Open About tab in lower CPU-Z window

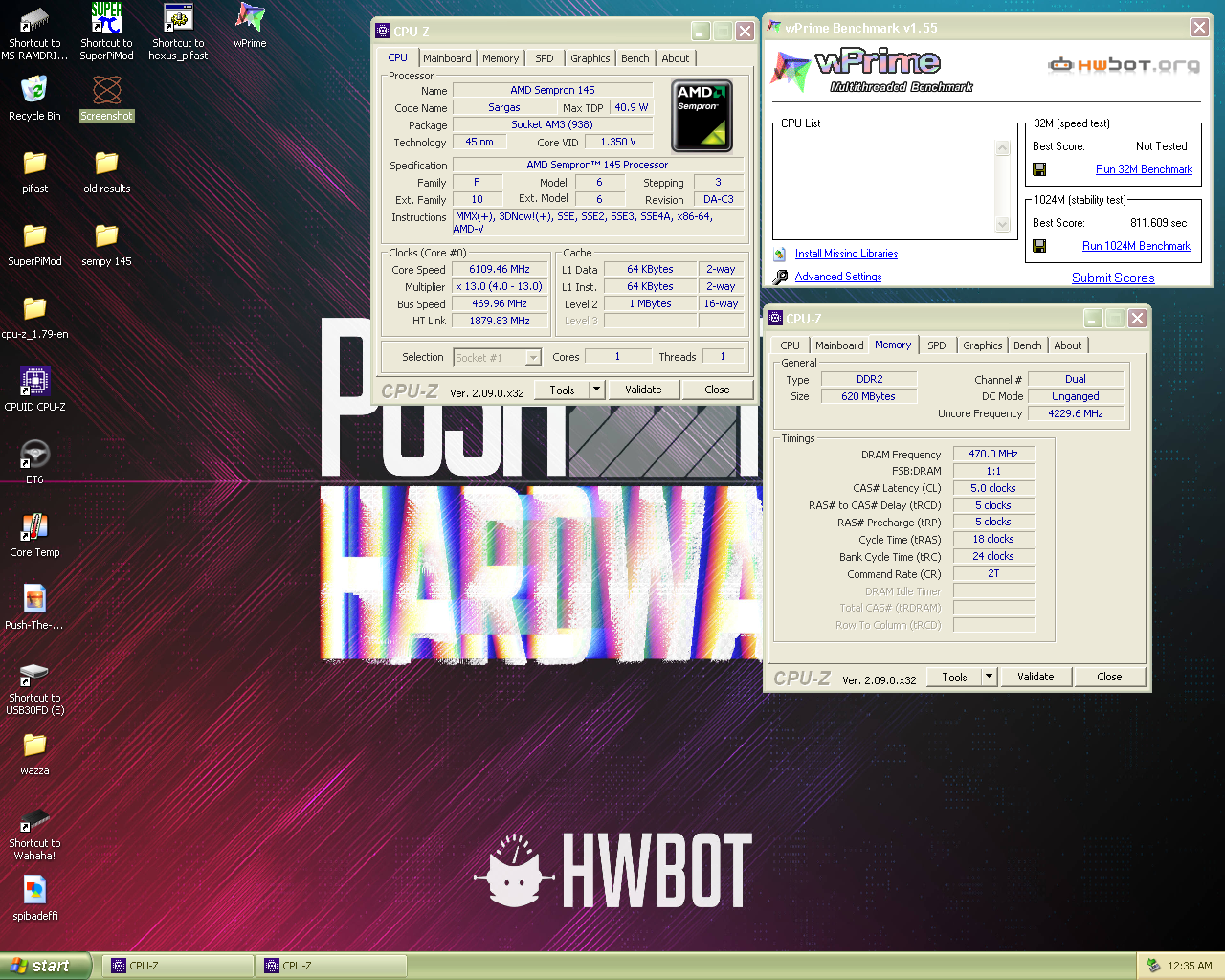[1068, 345]
